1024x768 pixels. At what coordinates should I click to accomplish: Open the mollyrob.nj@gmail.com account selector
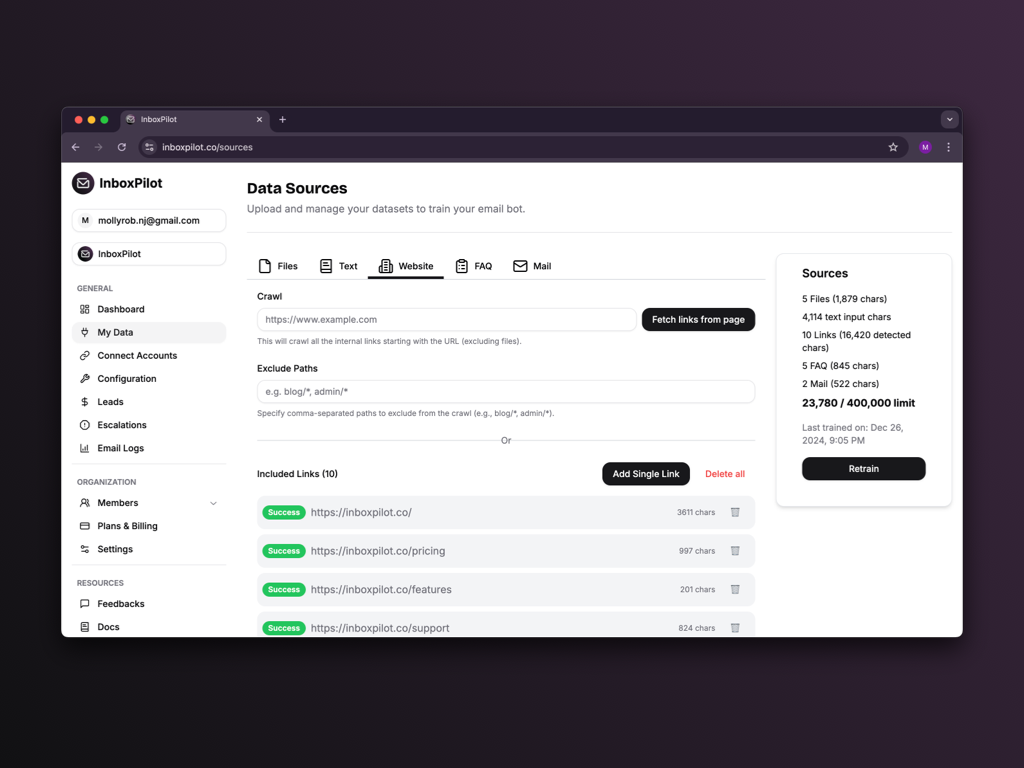pos(149,221)
